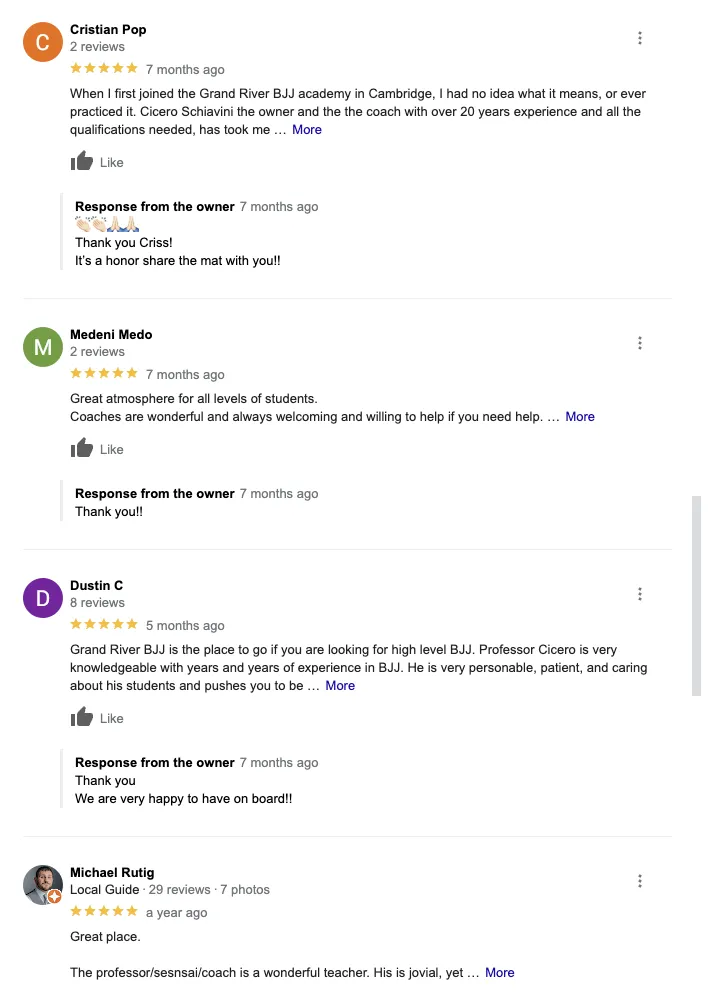Expand Medeni Medo's full review text
This screenshot has height=994, width=728.
(580, 417)
